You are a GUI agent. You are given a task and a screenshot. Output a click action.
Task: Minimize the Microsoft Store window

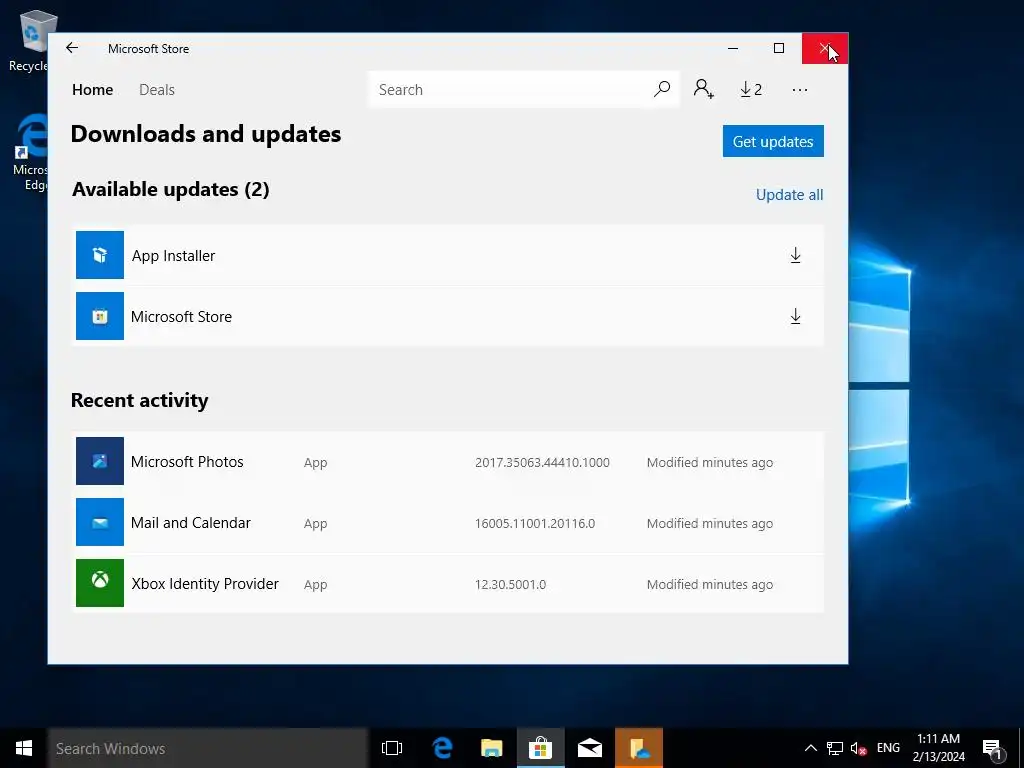[x=733, y=48]
